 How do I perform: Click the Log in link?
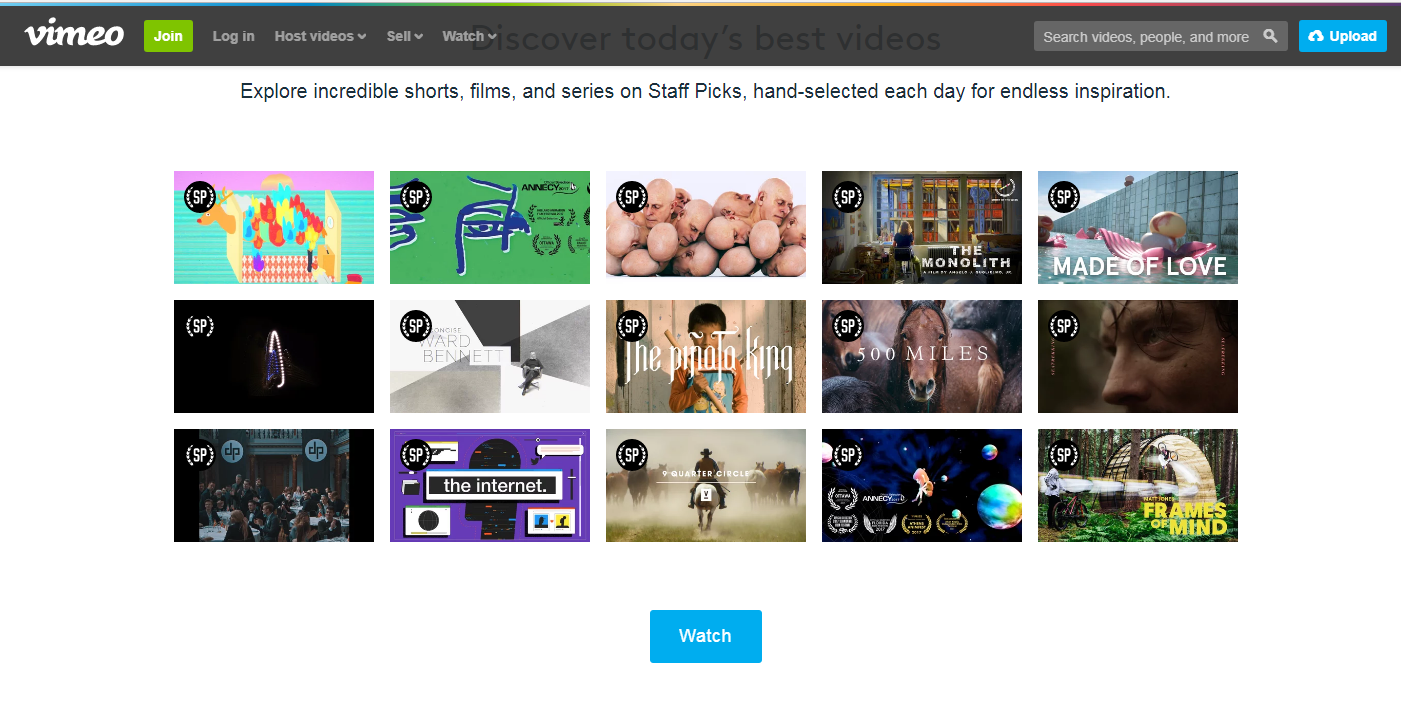pyautogui.click(x=233, y=36)
